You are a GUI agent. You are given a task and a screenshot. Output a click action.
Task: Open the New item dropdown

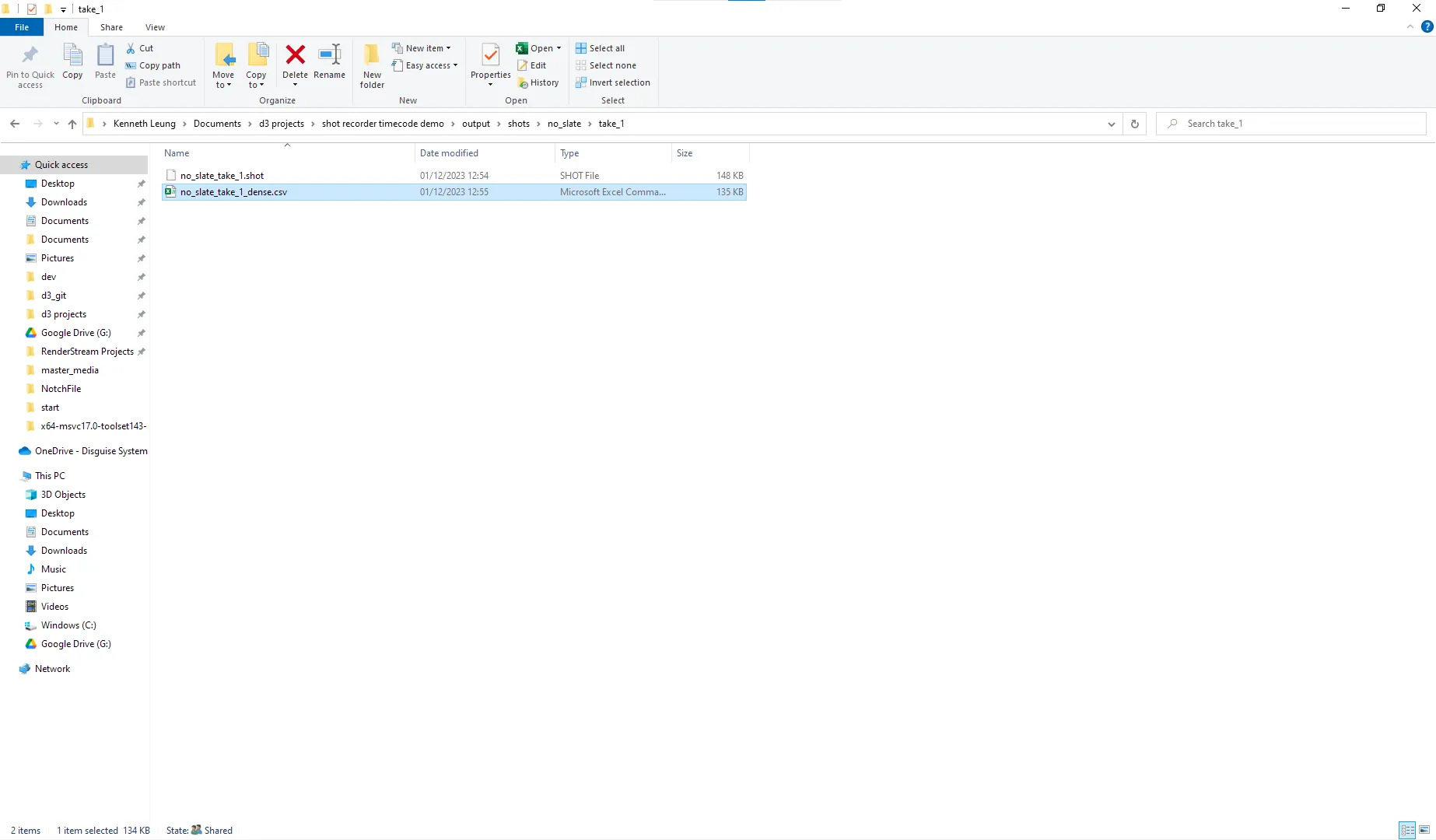point(423,47)
